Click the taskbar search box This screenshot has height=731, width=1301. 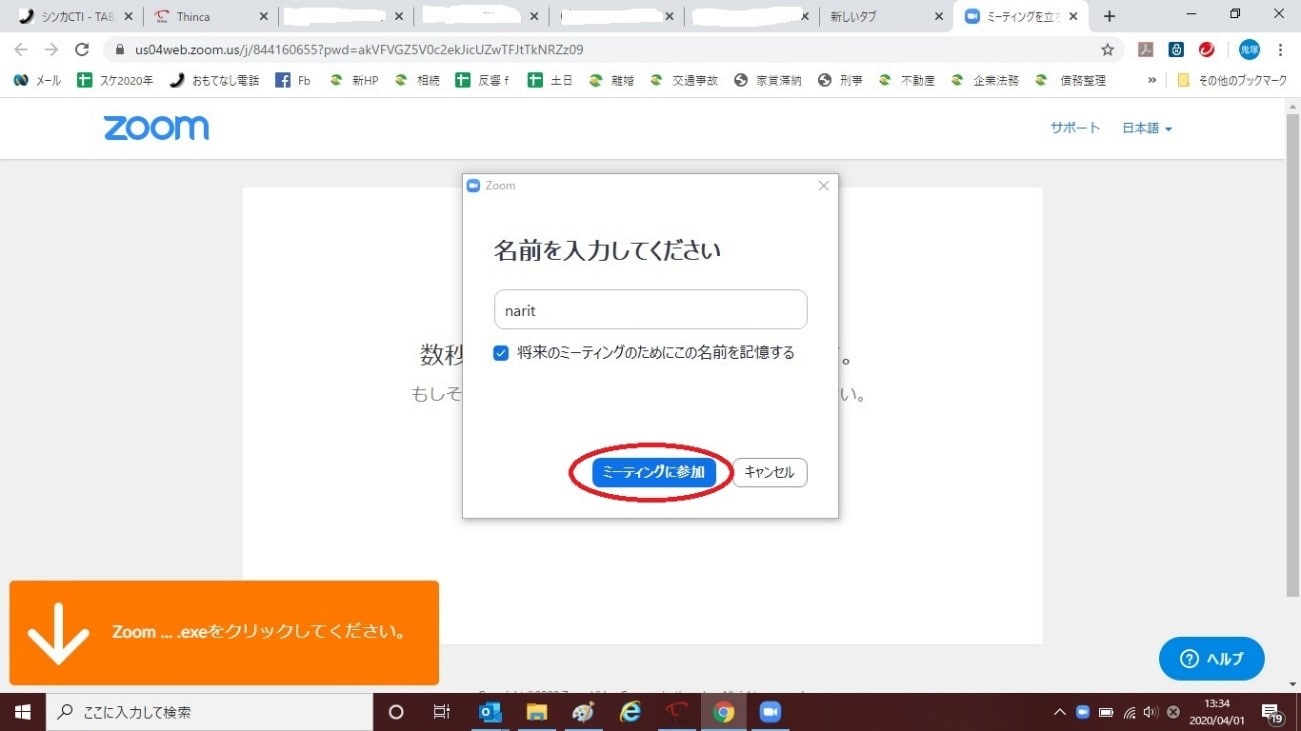tap(209, 712)
